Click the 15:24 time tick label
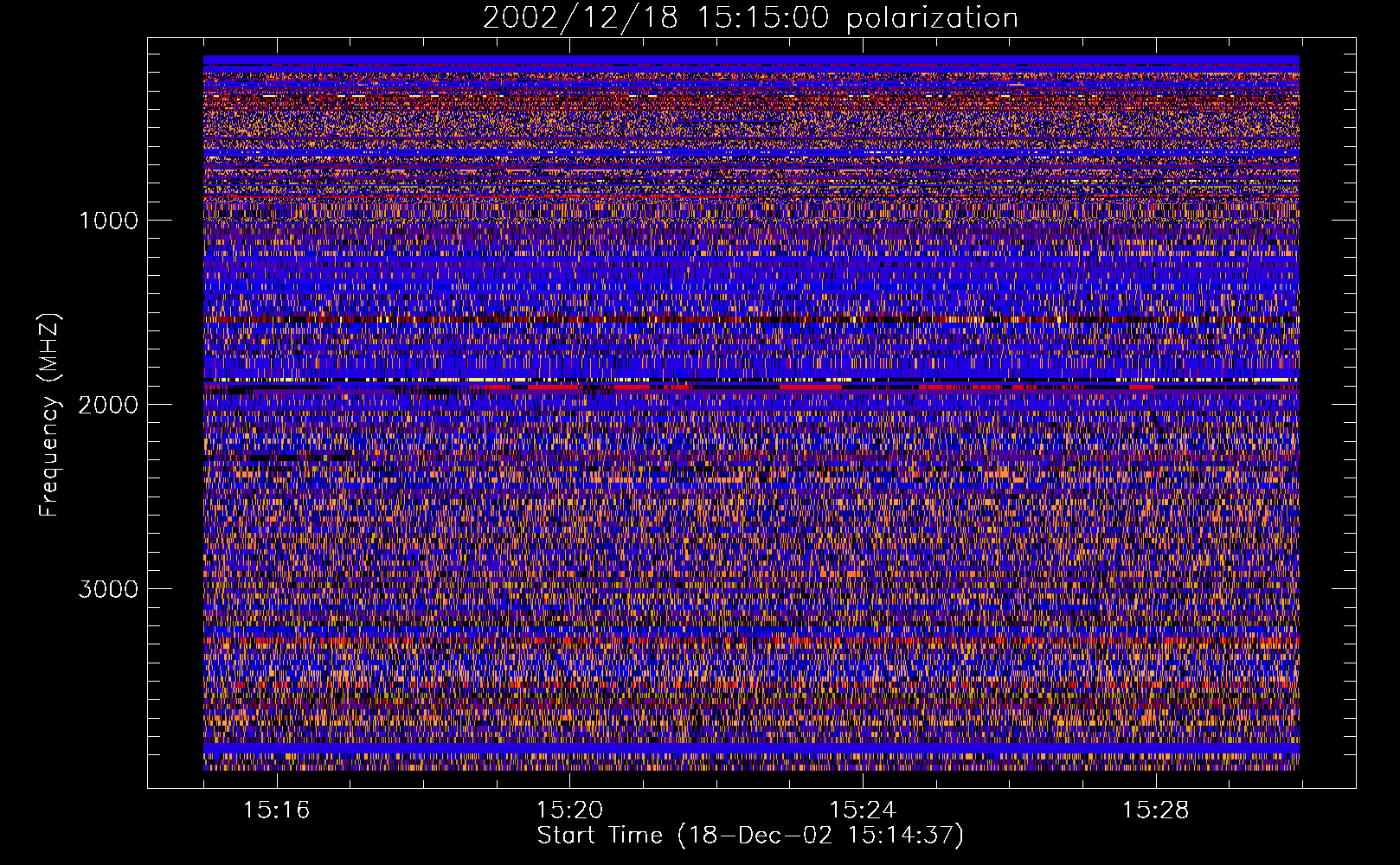Image resolution: width=1400 pixels, height=865 pixels. click(x=863, y=811)
